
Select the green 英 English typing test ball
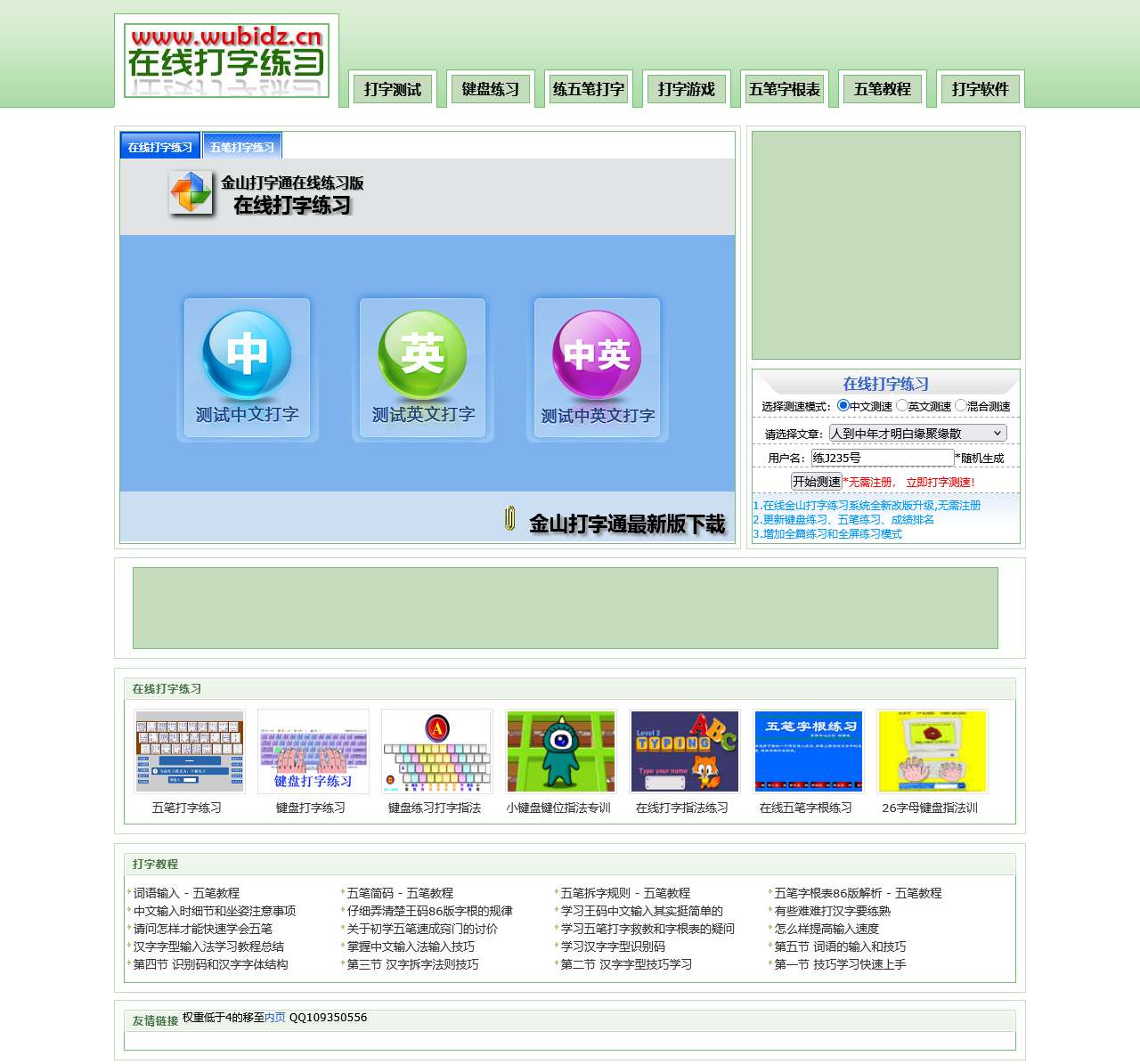[421, 356]
